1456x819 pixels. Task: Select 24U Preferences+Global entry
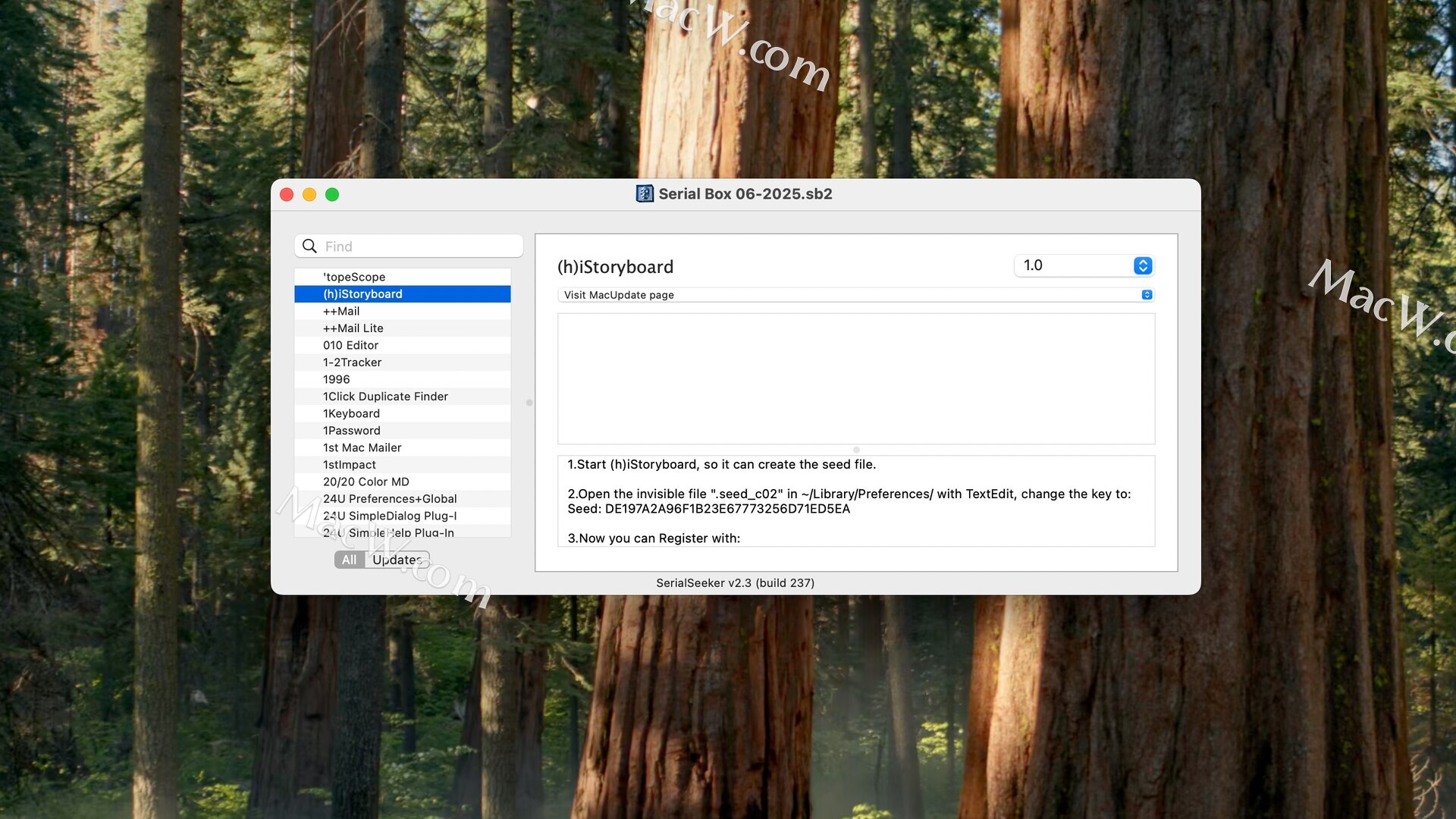point(403,499)
